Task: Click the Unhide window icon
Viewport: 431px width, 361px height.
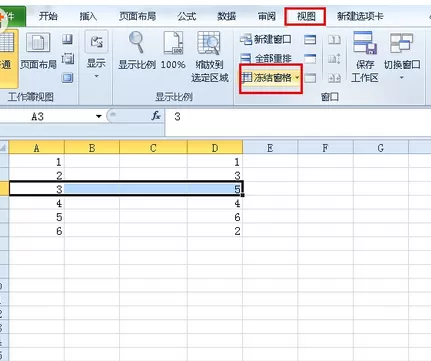Action: pos(310,78)
